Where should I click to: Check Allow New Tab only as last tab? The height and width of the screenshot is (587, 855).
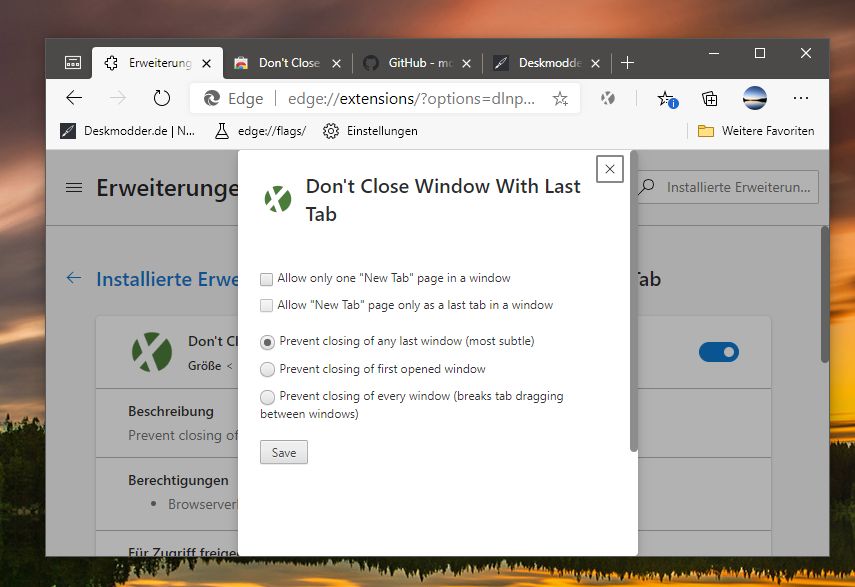266,305
